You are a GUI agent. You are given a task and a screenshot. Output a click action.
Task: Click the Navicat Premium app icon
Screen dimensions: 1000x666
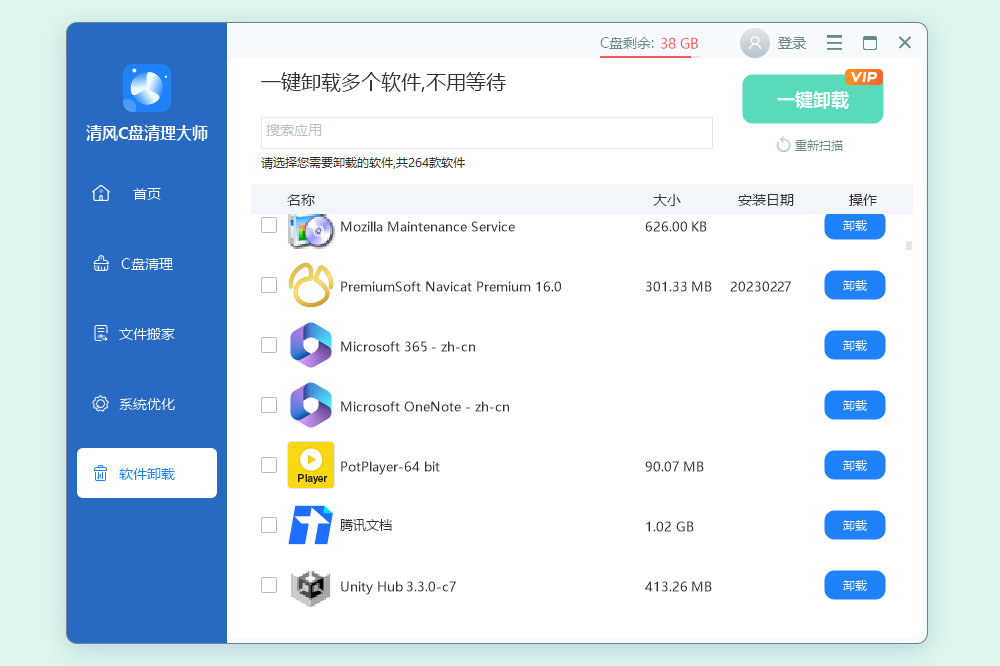pyautogui.click(x=311, y=286)
